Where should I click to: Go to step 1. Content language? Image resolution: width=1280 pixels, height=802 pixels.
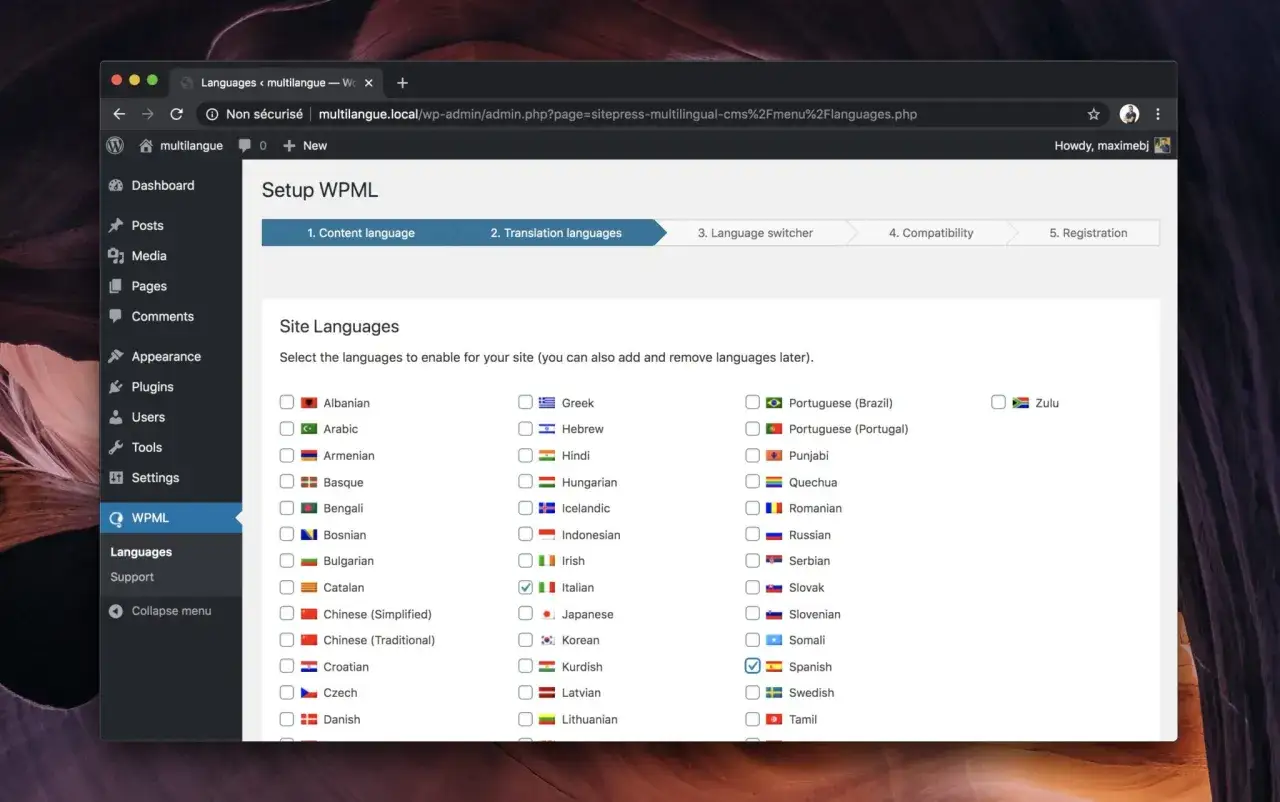pos(360,233)
